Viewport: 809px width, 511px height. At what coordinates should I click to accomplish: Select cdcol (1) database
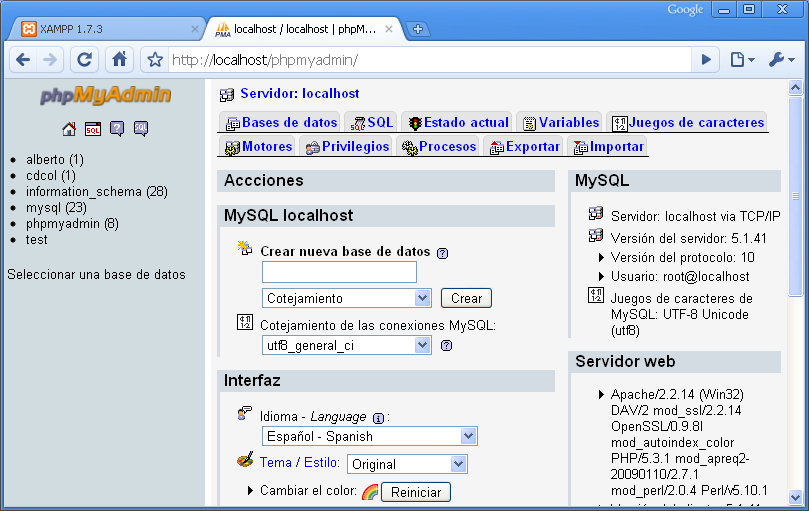[x=51, y=175]
